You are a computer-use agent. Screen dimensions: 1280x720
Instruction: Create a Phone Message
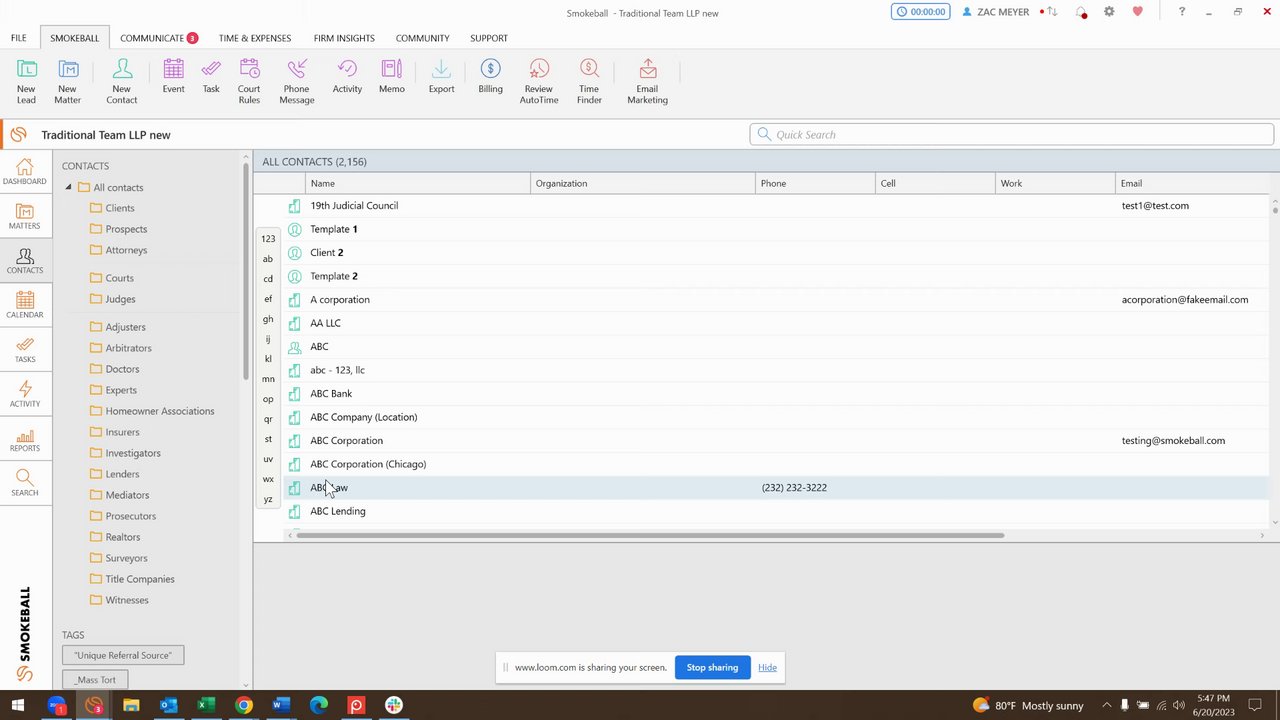297,81
